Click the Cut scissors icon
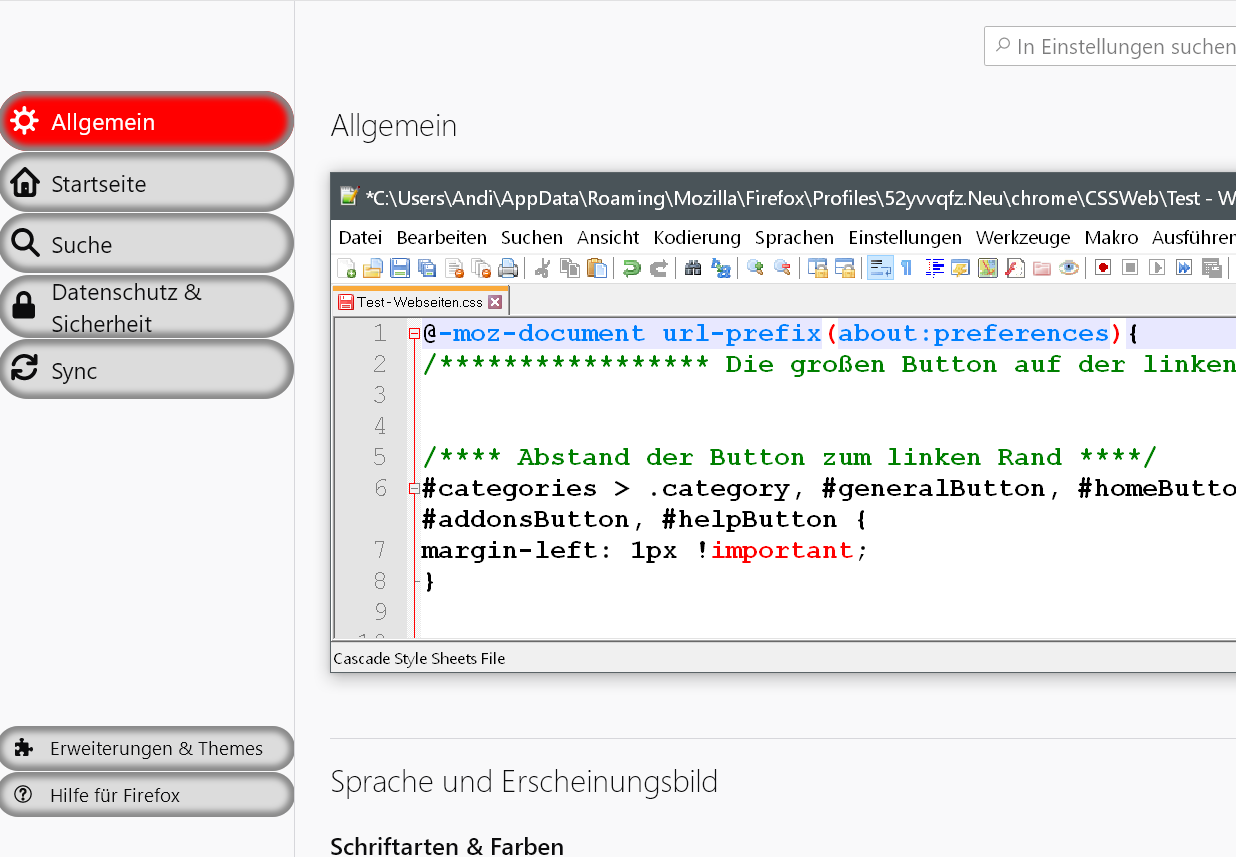Screen dimensions: 1236x857 [x=543, y=267]
